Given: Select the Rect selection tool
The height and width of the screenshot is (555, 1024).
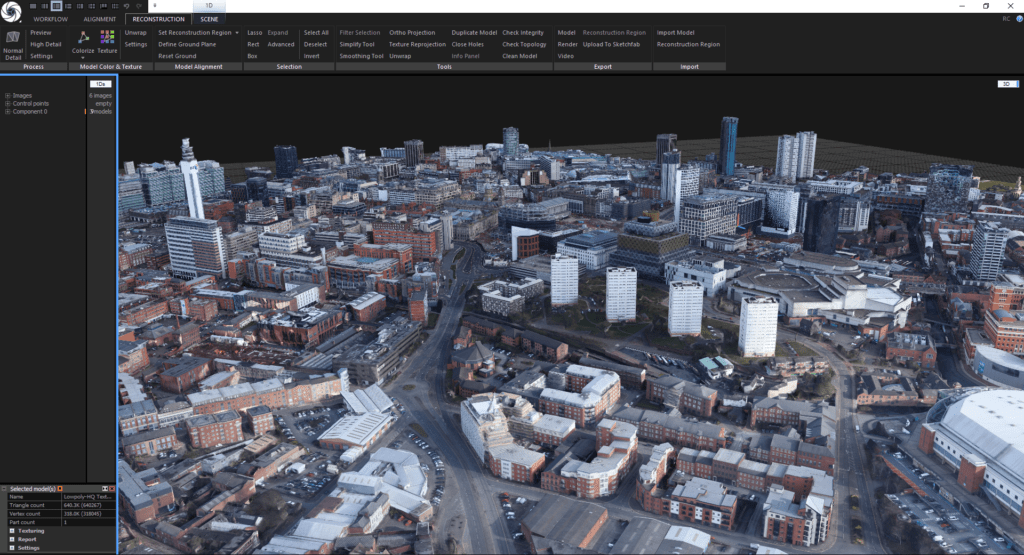Looking at the screenshot, I should point(253,44).
